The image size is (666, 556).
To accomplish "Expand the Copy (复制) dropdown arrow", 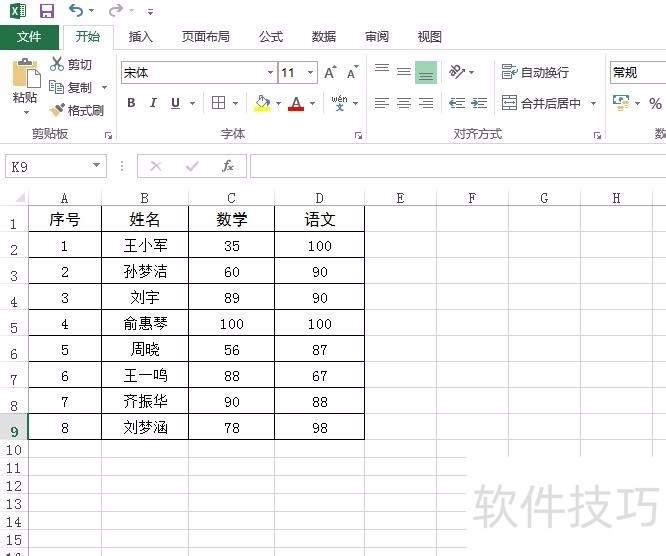I will pyautogui.click(x=104, y=88).
